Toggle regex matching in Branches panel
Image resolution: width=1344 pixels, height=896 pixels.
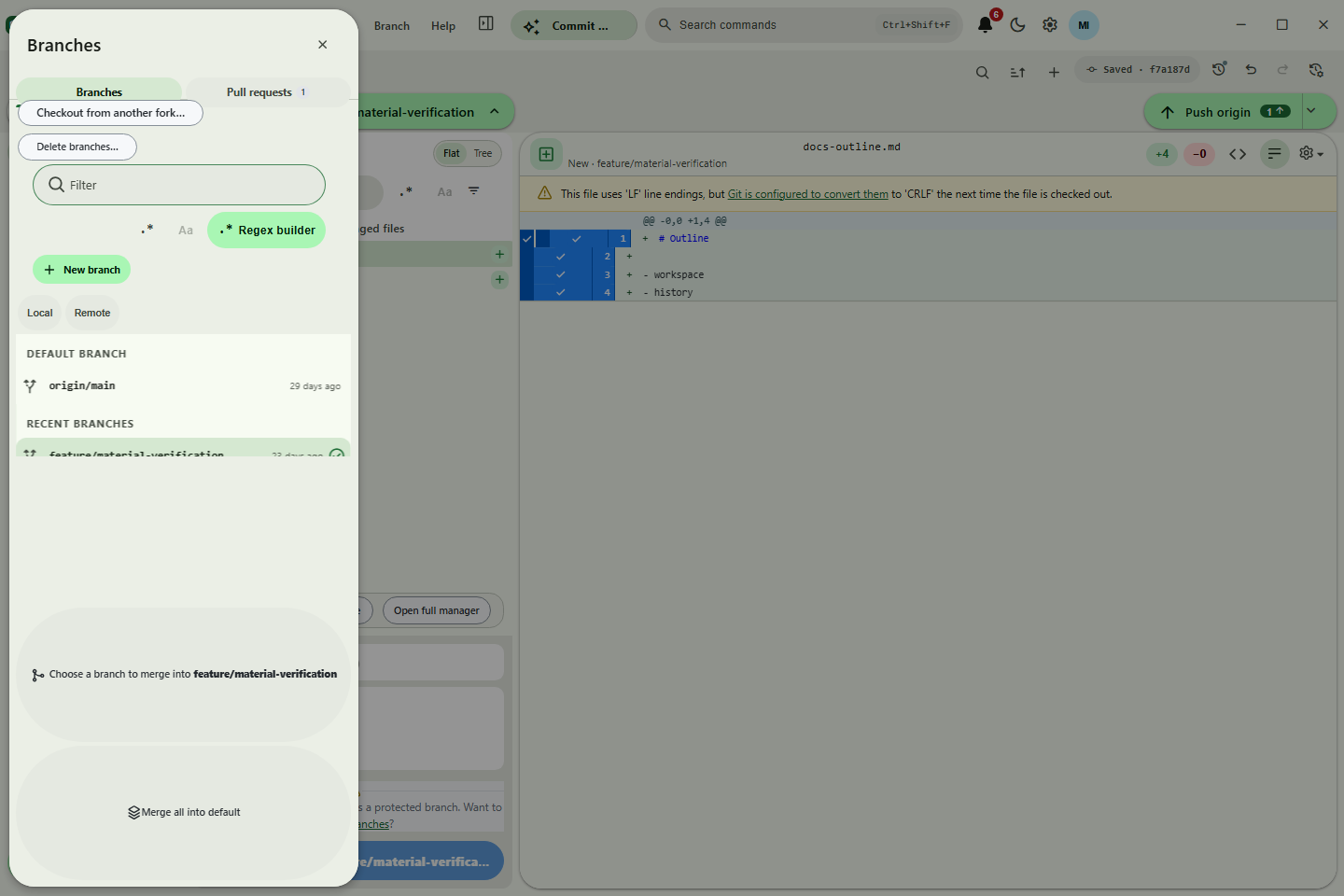pos(147,230)
